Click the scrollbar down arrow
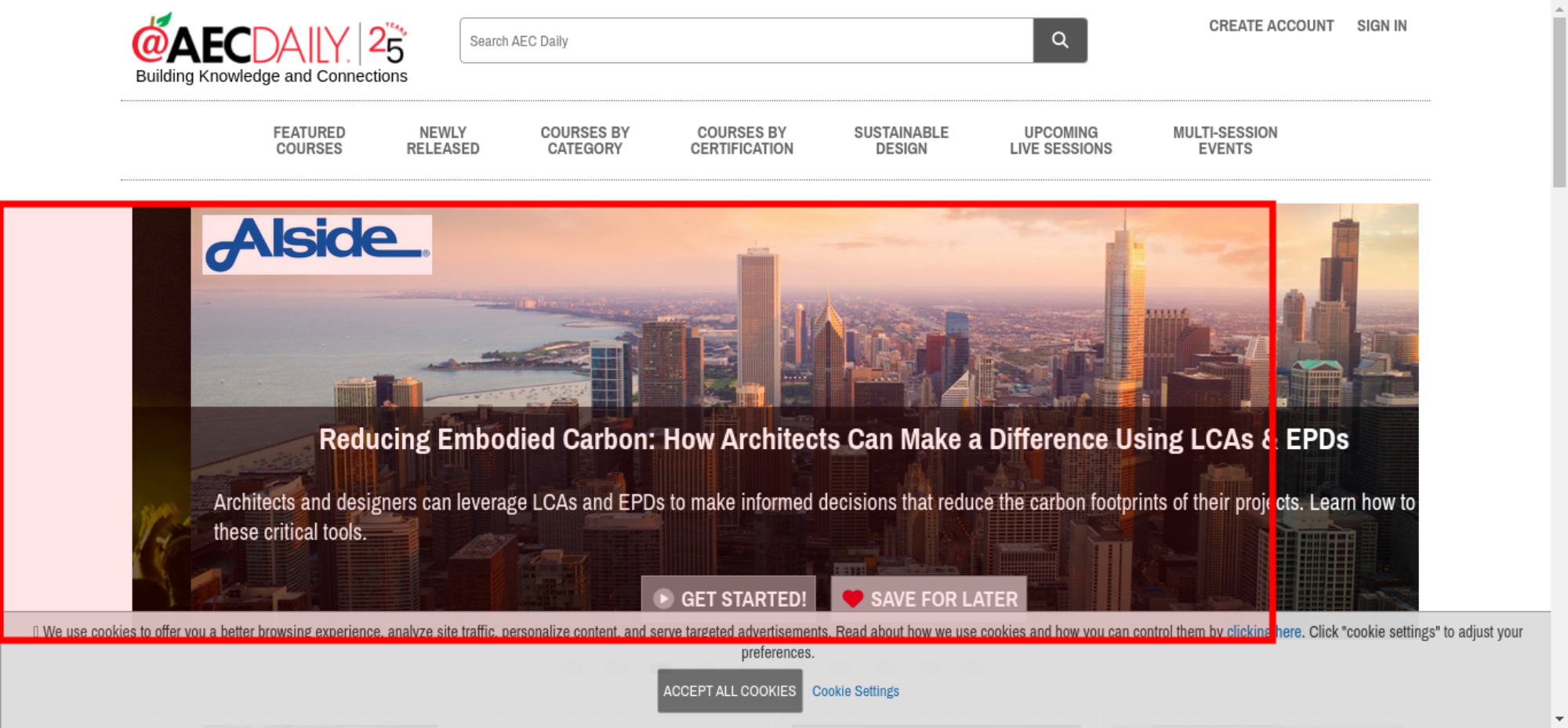Screen dimensions: 1568x728 tap(1559, 719)
